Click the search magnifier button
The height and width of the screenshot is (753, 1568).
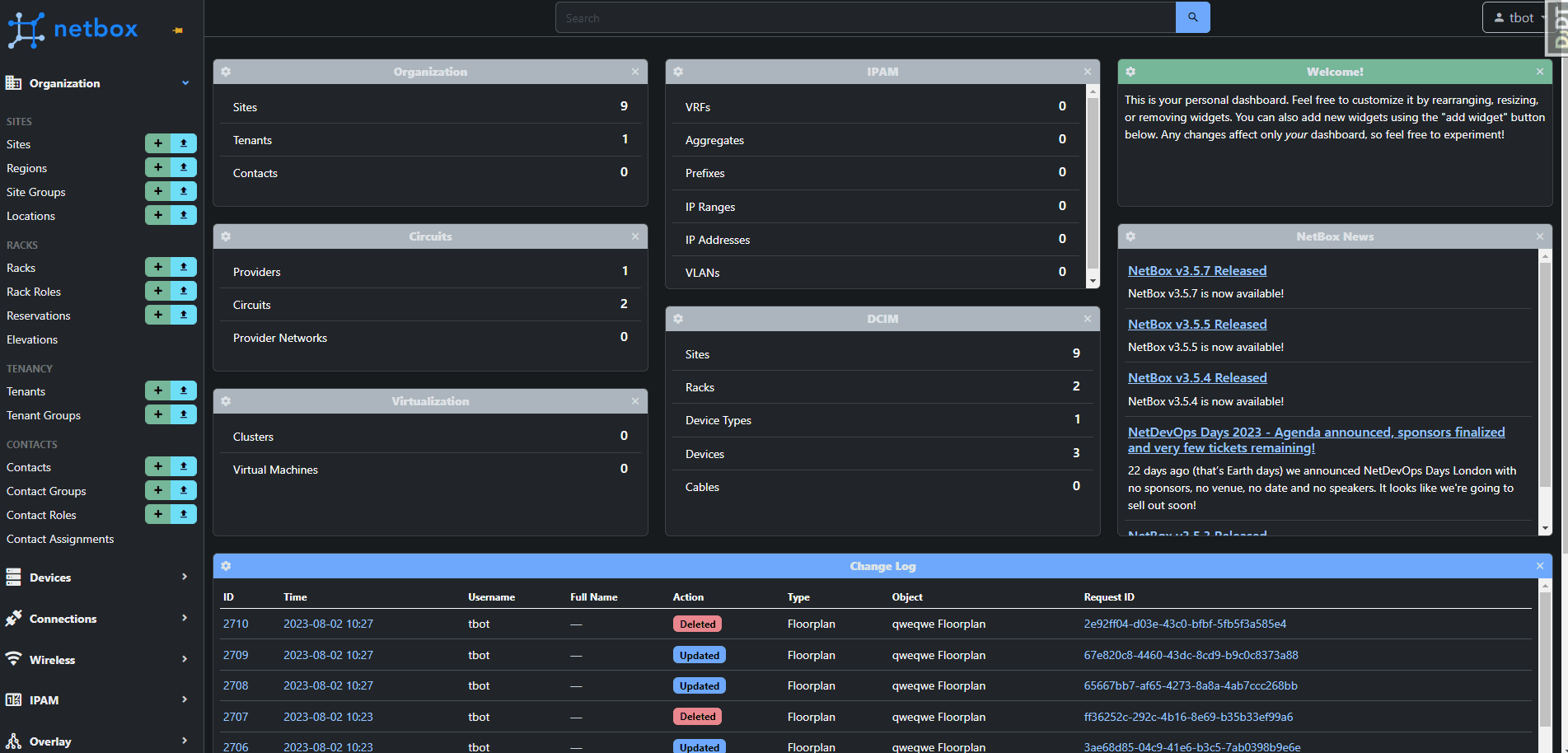1192,17
